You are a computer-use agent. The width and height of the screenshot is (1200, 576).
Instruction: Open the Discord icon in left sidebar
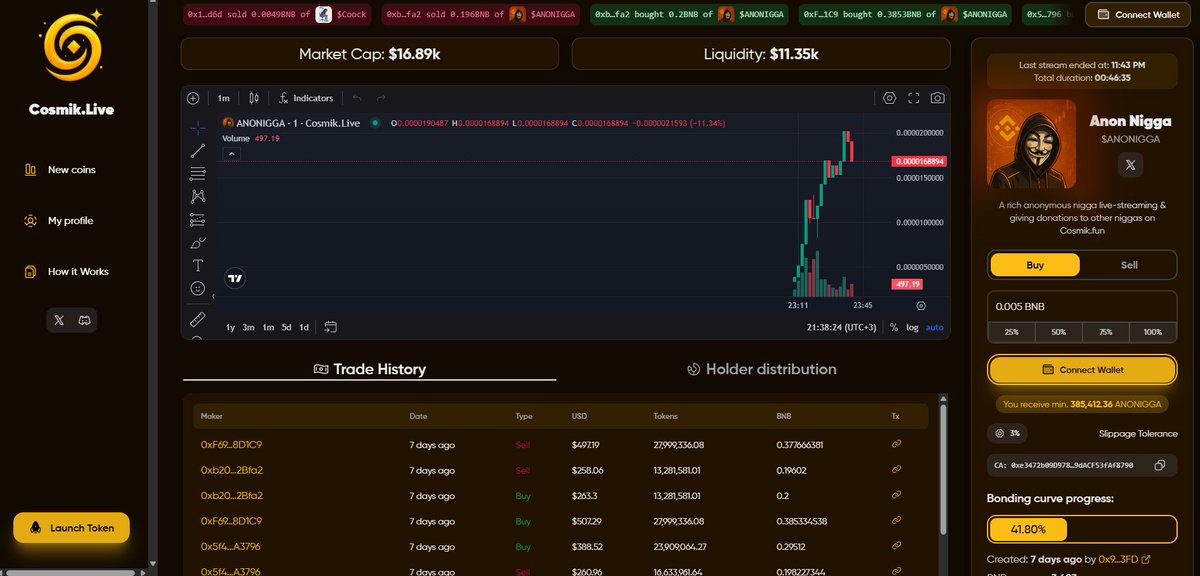pos(85,320)
